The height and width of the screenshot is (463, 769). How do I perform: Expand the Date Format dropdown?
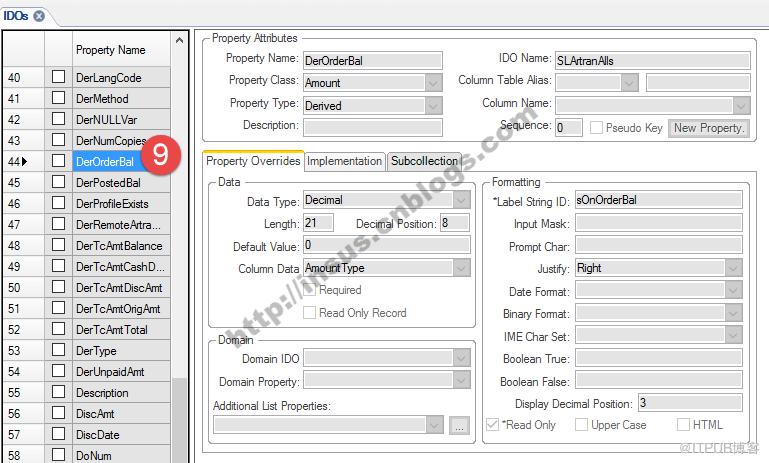point(733,290)
